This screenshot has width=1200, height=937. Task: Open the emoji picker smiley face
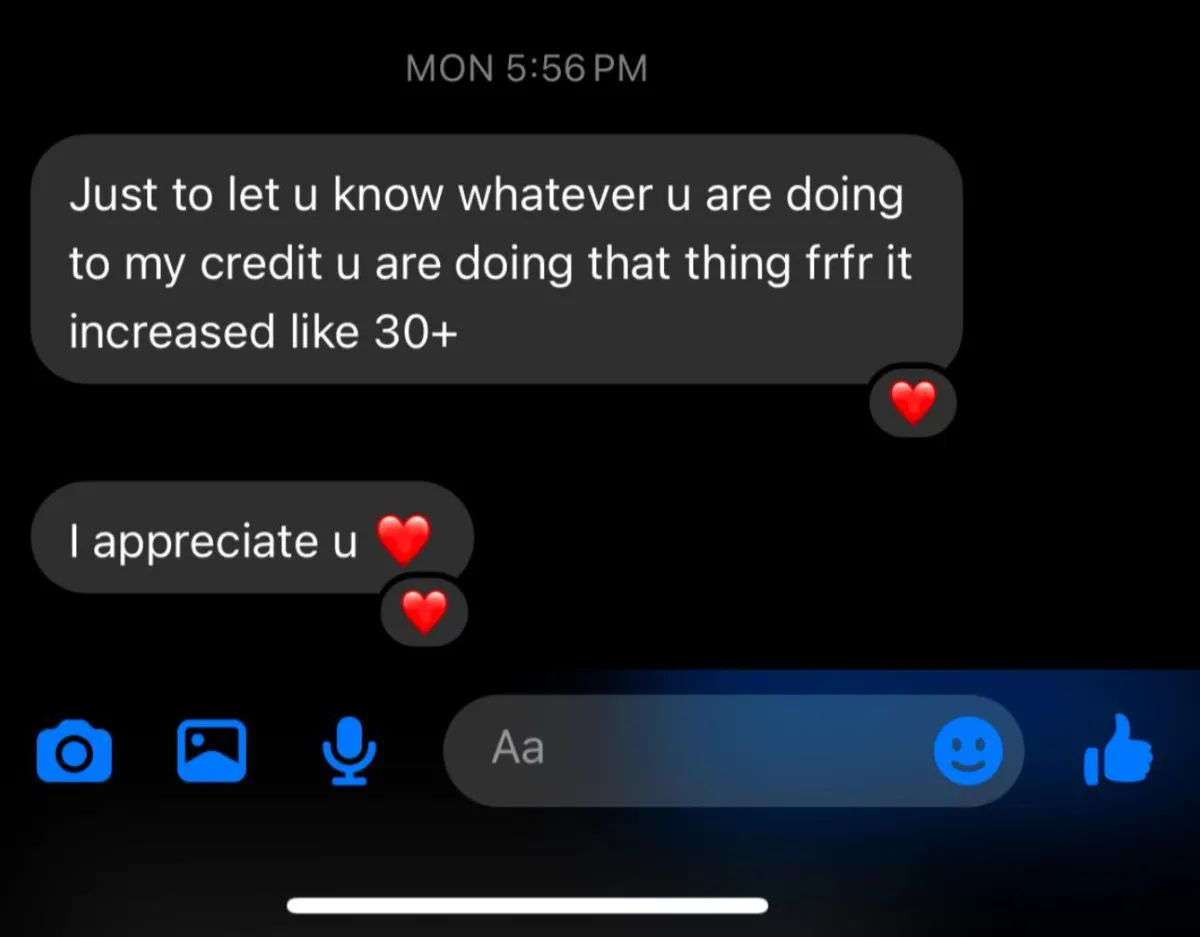click(x=968, y=751)
